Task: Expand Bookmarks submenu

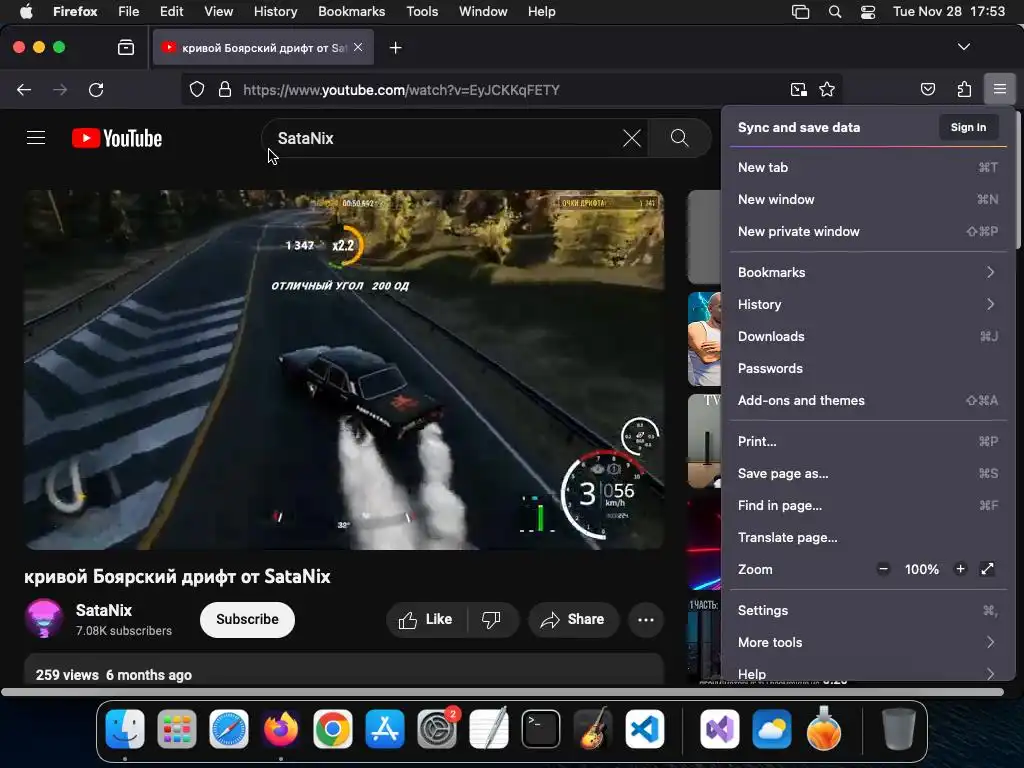Action: tap(868, 272)
